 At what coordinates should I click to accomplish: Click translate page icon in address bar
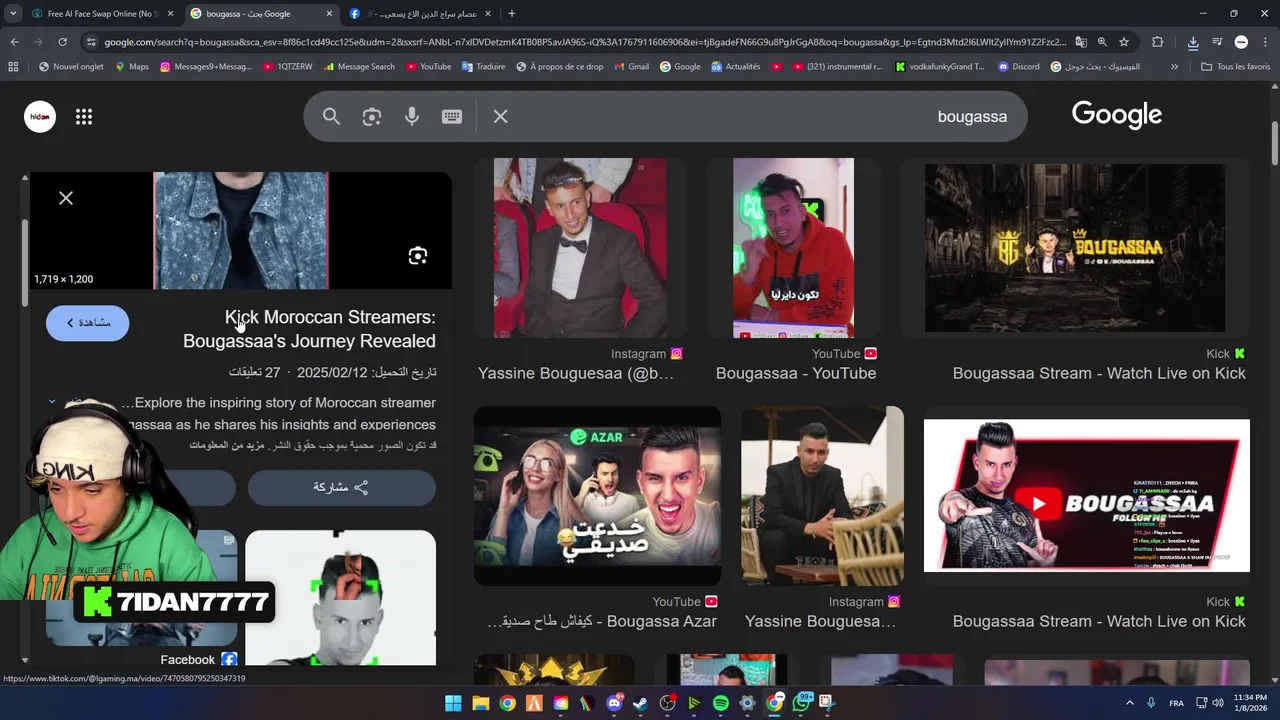click(1081, 42)
